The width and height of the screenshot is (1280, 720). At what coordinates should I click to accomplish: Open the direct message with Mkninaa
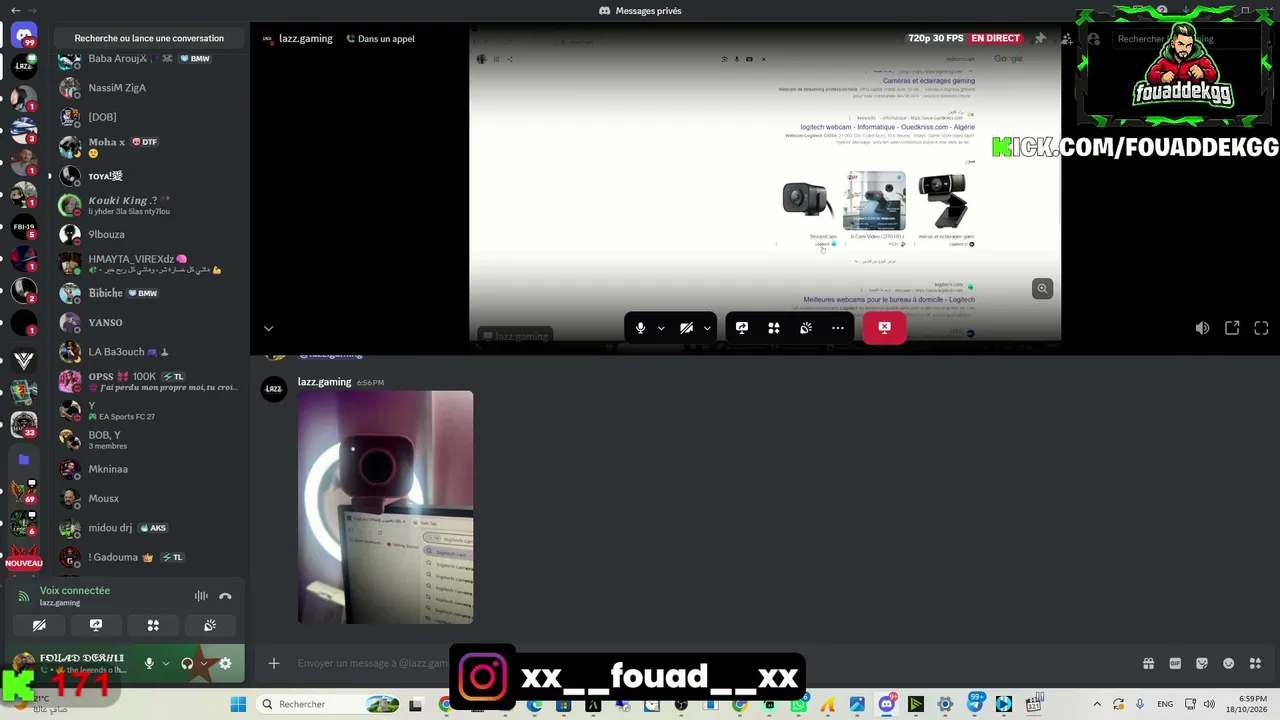(x=149, y=469)
